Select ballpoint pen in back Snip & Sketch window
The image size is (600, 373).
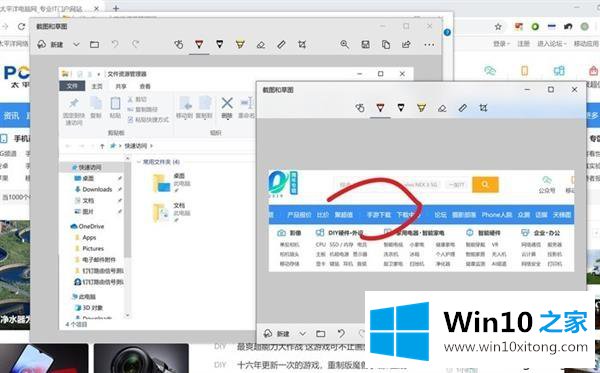click(x=199, y=44)
